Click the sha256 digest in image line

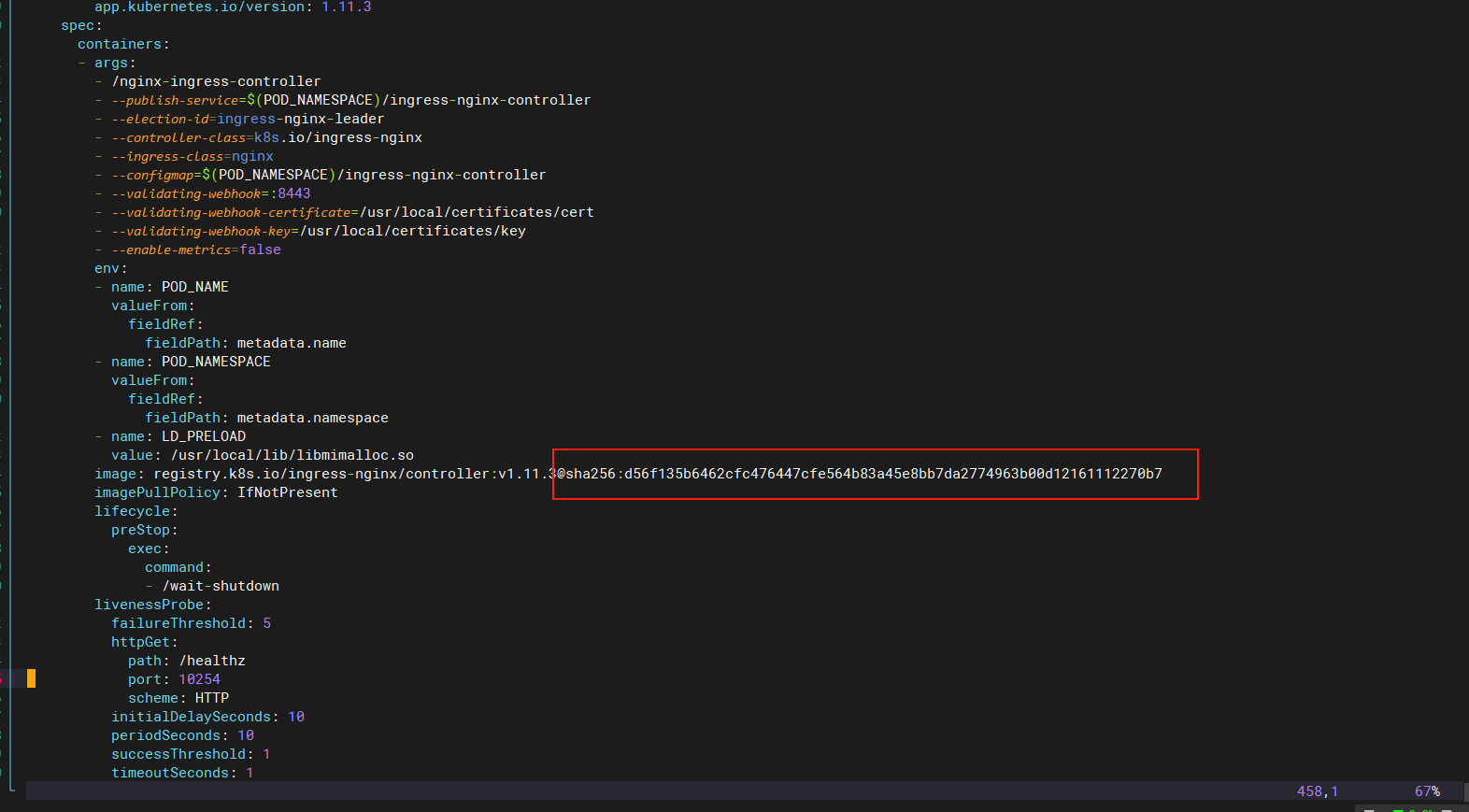coord(864,474)
